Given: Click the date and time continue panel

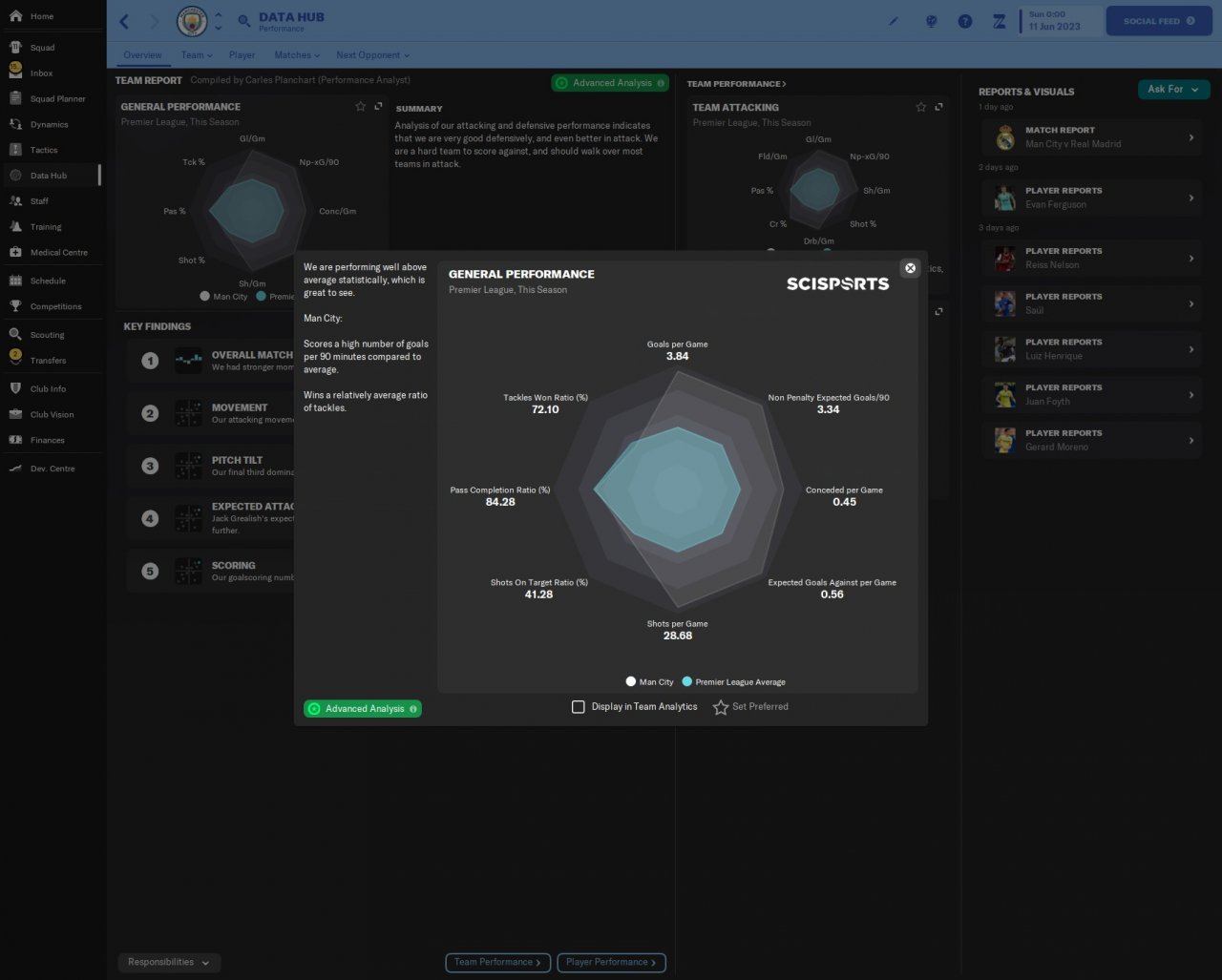Looking at the screenshot, I should click(1059, 21).
